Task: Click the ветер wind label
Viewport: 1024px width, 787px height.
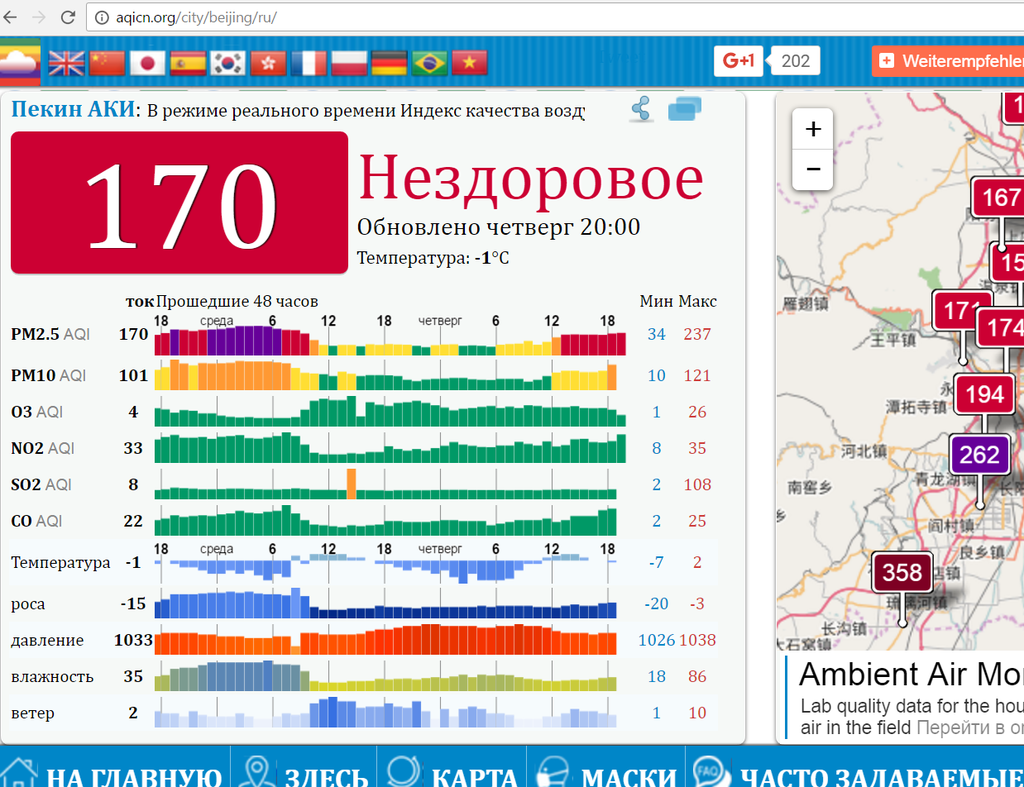Action: point(33,713)
